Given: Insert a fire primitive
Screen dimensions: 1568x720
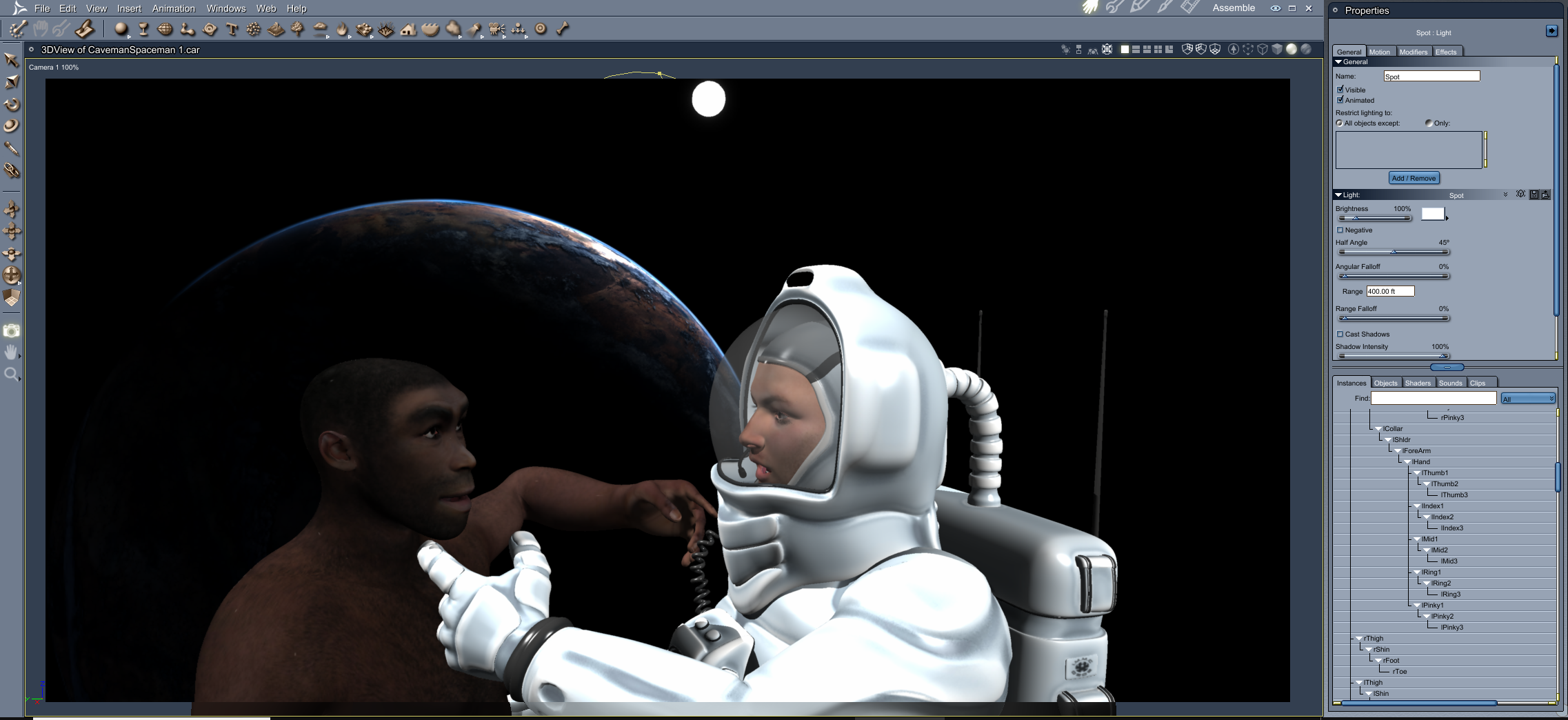Looking at the screenshot, I should [342, 29].
